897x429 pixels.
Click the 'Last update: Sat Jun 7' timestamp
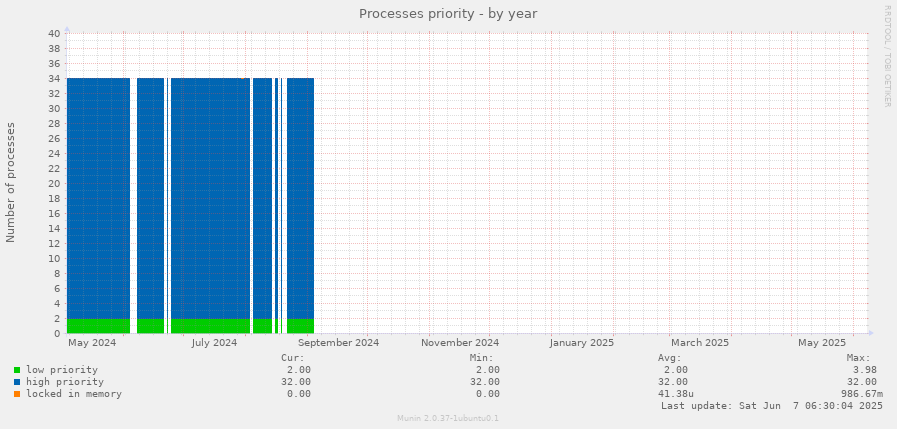click(x=772, y=406)
